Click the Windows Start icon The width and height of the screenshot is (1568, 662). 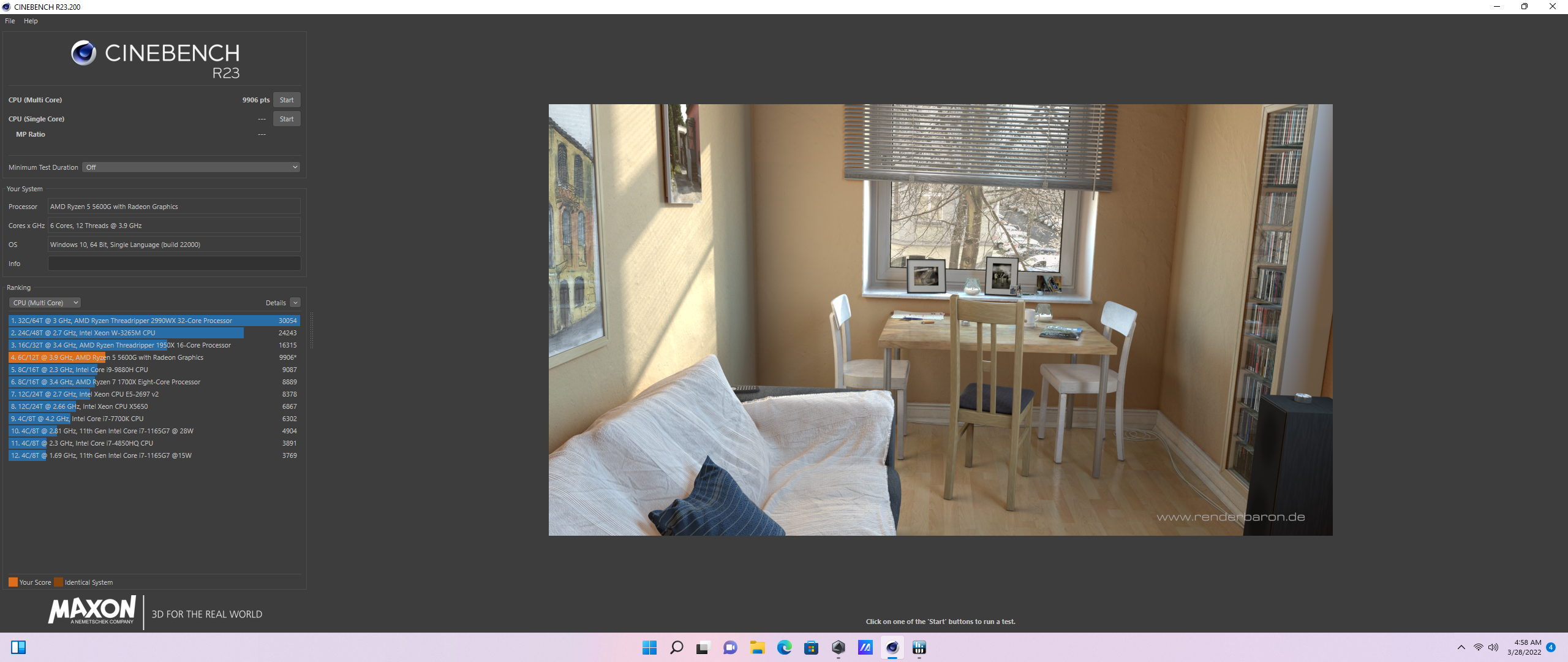(649, 647)
